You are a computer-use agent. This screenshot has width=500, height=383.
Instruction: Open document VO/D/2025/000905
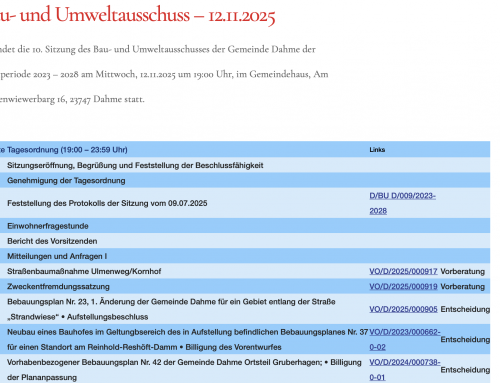(x=403, y=309)
